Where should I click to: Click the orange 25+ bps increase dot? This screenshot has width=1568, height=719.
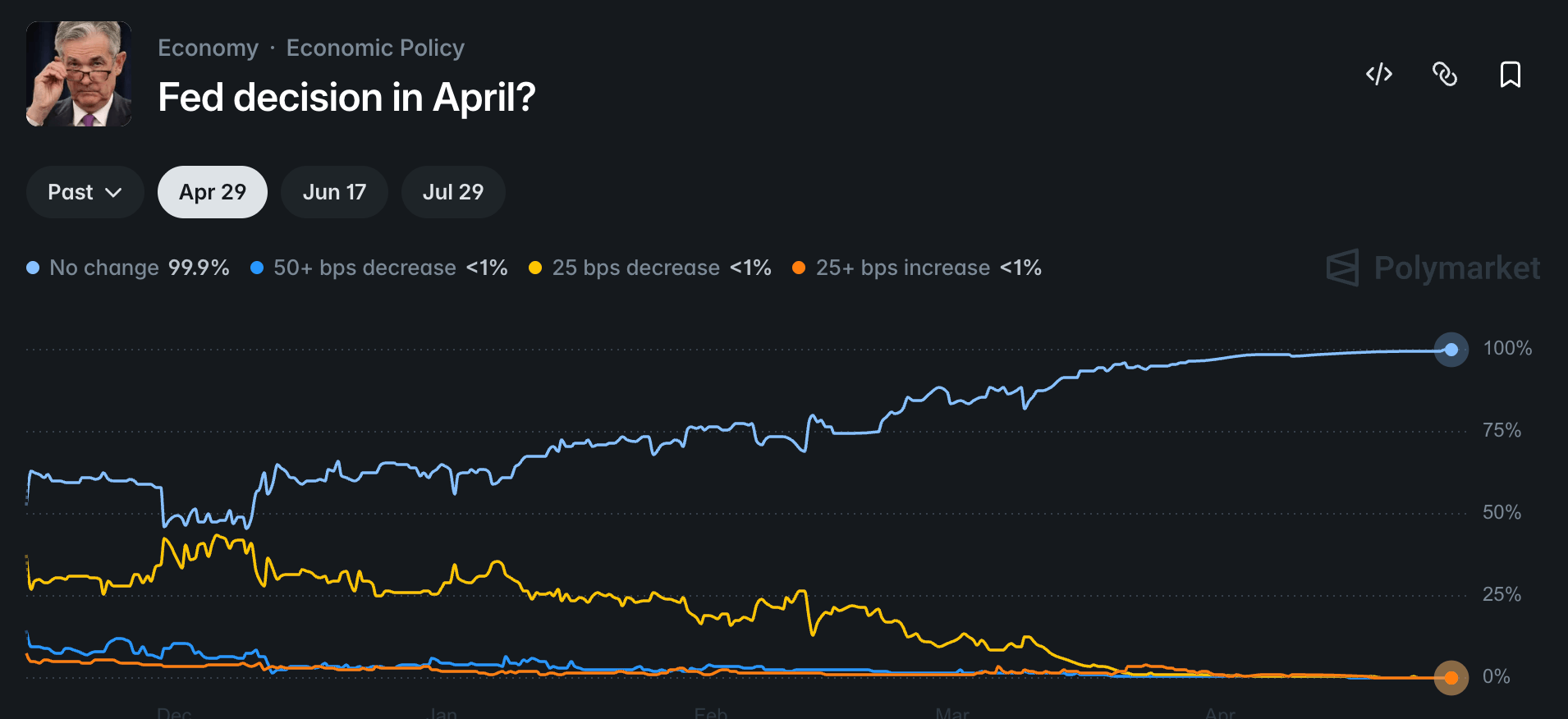[799, 268]
